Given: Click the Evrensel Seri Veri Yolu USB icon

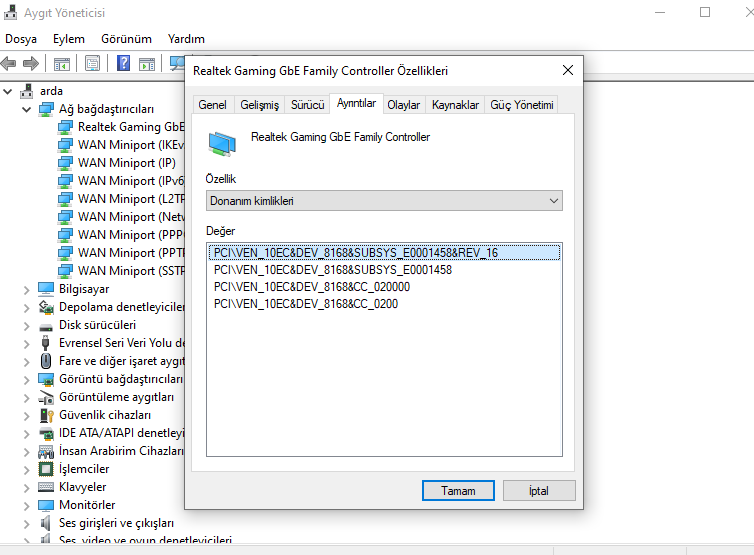Looking at the screenshot, I should point(46,343).
